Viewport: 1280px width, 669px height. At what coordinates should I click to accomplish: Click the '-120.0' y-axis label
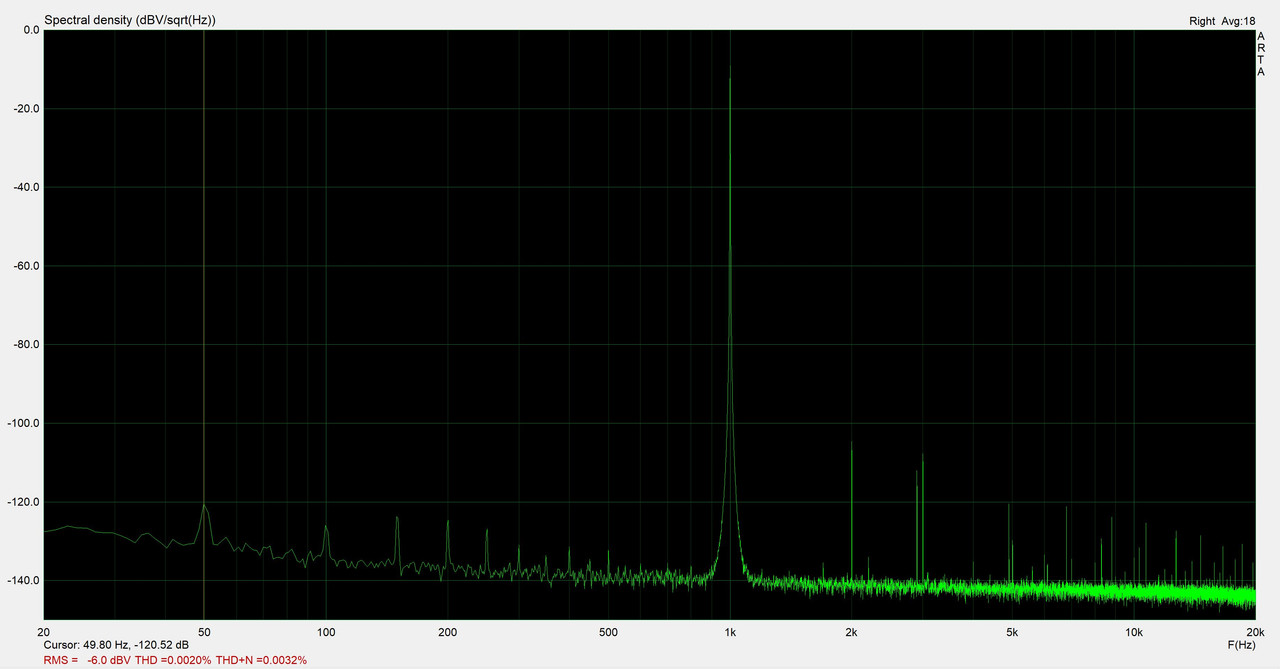click(24, 502)
